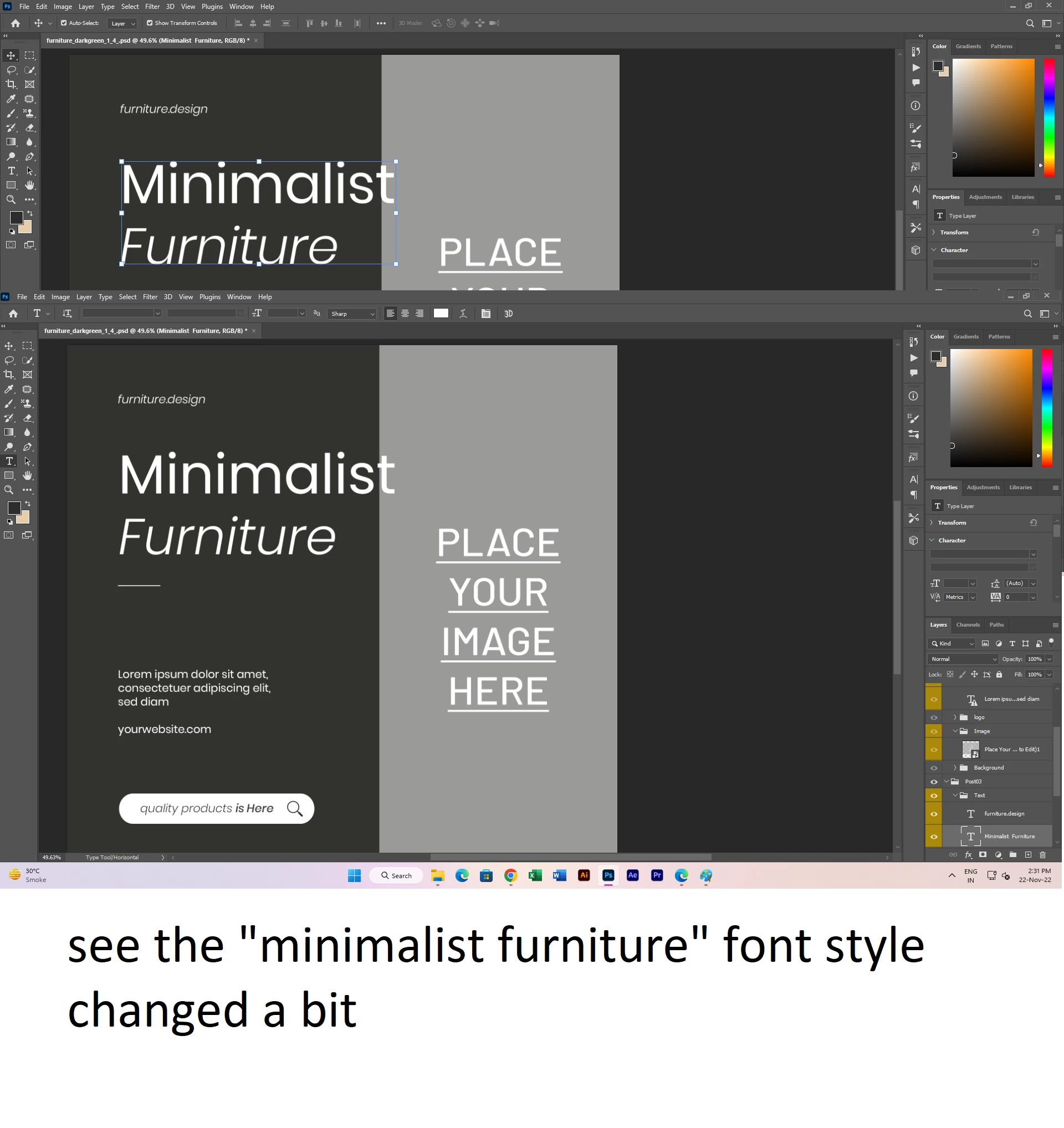This screenshot has width=1064, height=1128.
Task: Open the Normal blend mode dropdown
Action: point(964,659)
